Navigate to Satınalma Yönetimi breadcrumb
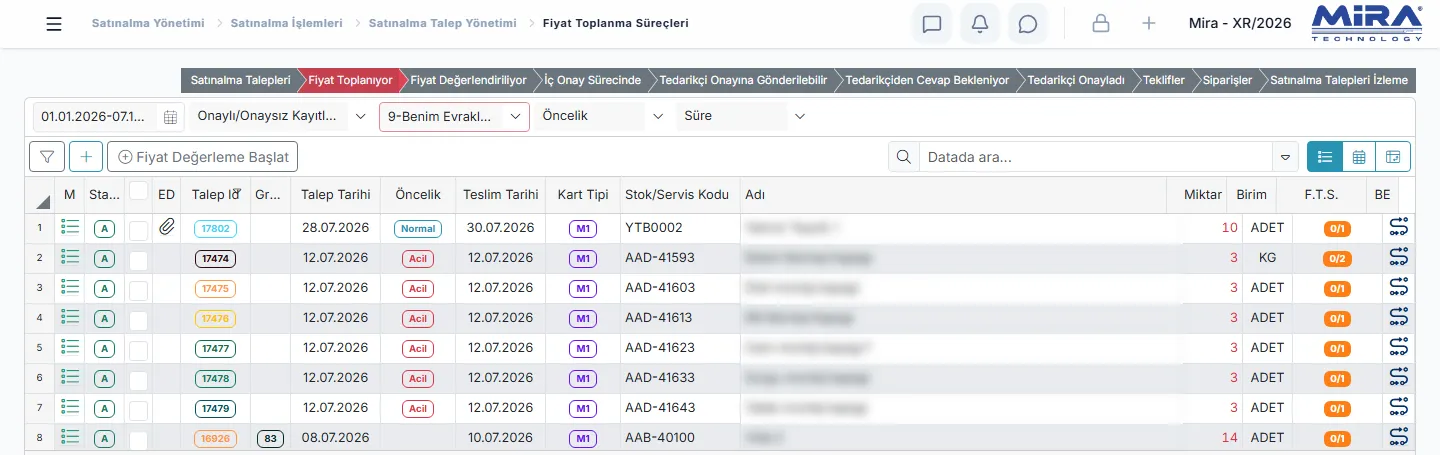 click(x=148, y=23)
